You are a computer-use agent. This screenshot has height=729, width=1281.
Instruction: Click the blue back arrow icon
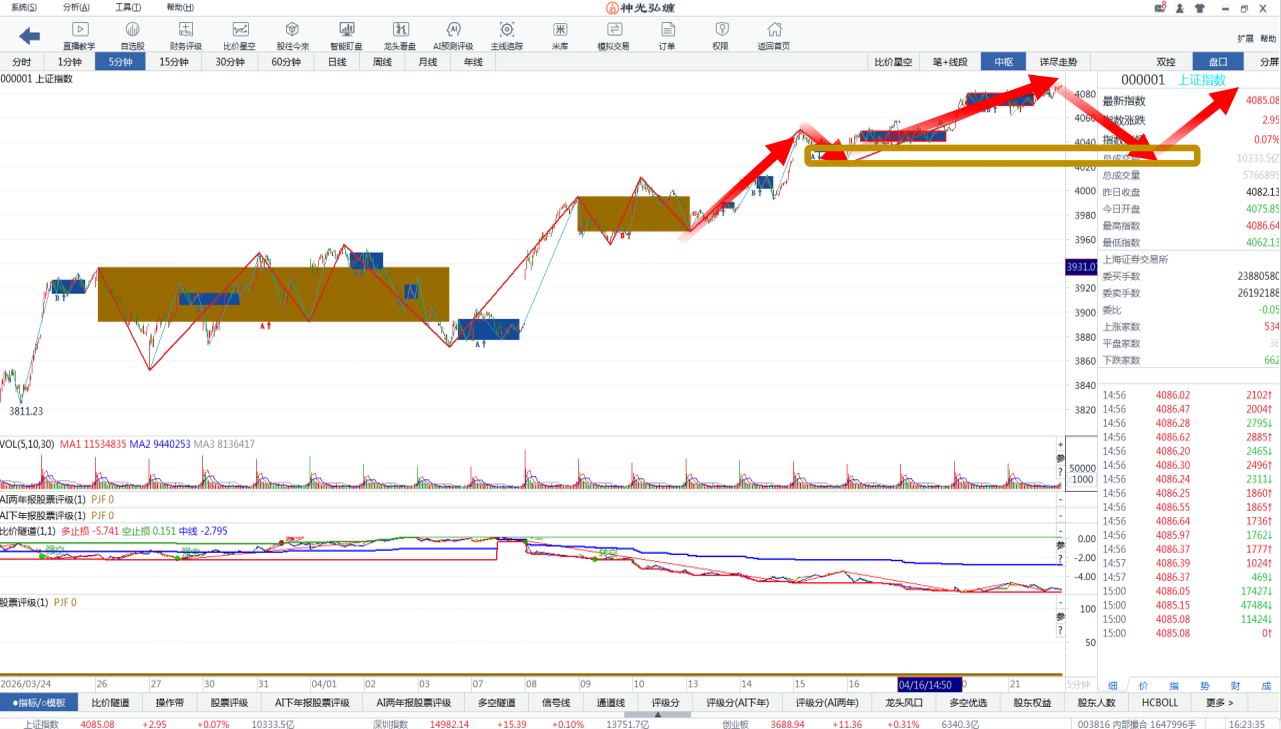point(30,36)
